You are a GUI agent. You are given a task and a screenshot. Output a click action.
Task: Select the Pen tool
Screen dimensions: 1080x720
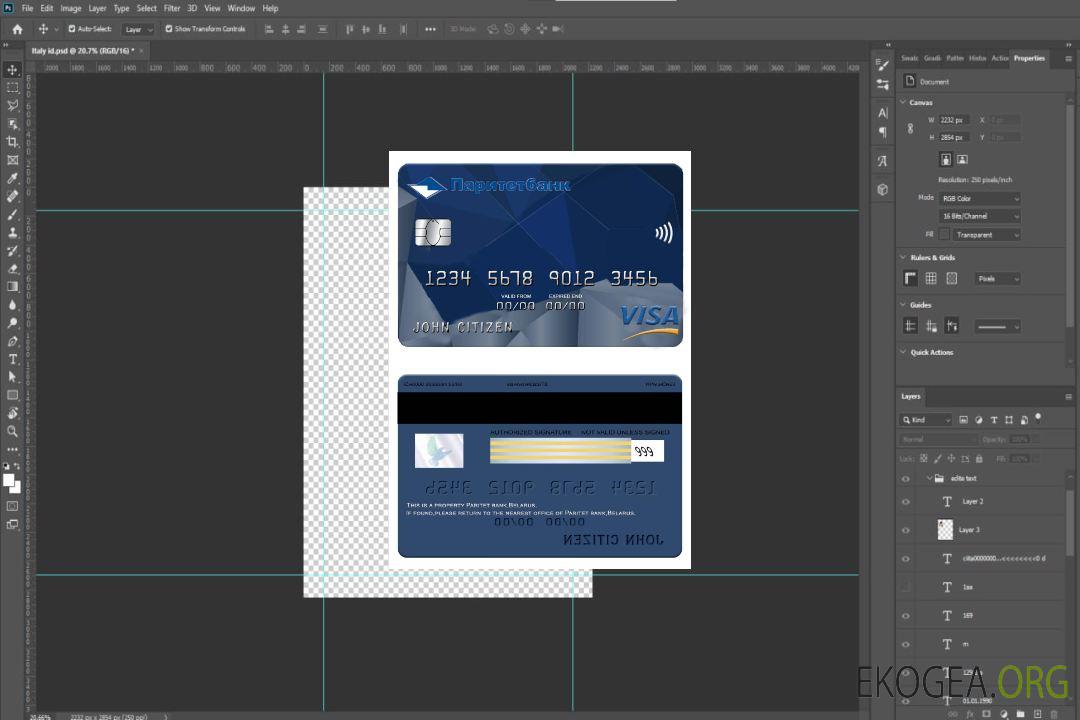click(12, 341)
